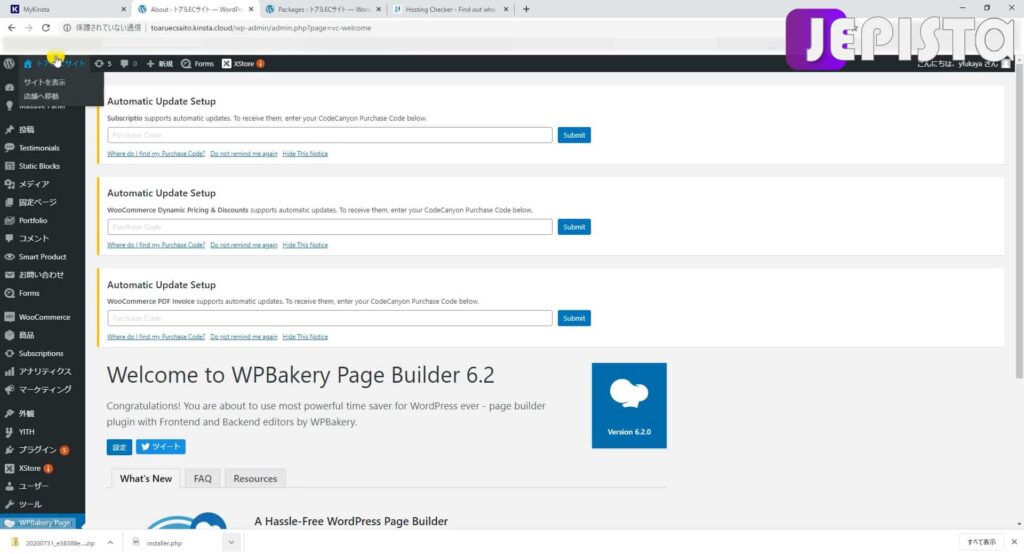The height and width of the screenshot is (554, 1024).
Task: Click the Twitter ツイート button
Action: point(161,447)
